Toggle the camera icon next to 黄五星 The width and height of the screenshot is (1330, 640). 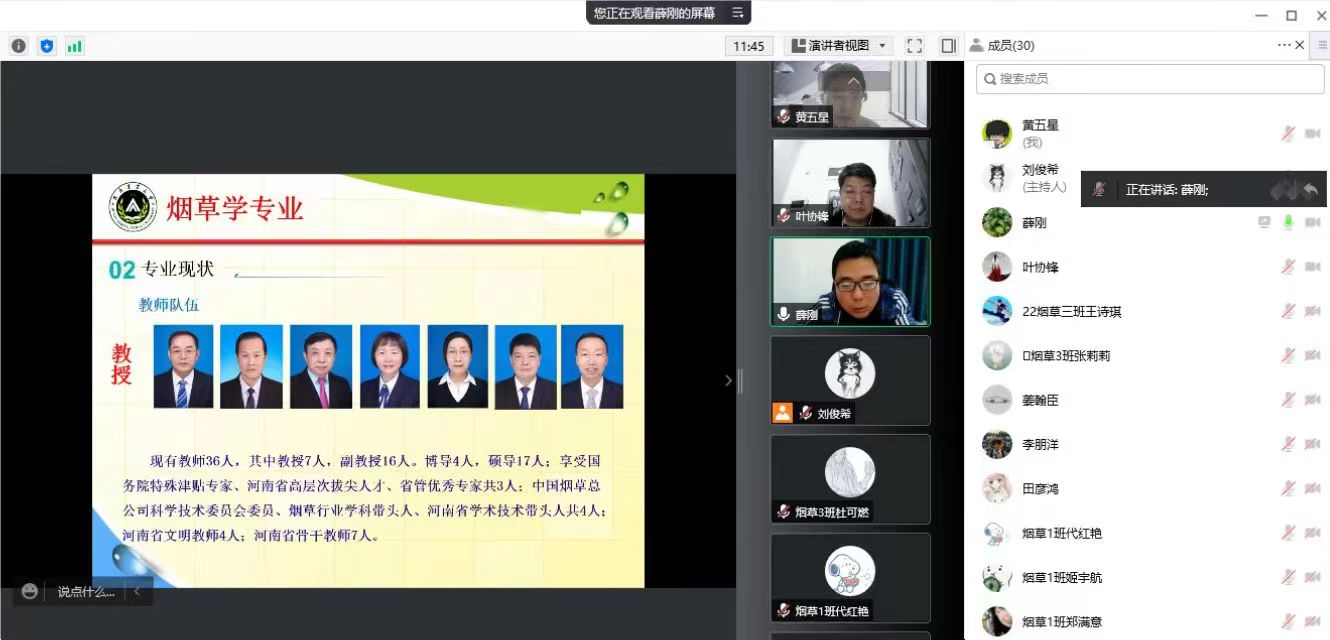tap(1313, 131)
